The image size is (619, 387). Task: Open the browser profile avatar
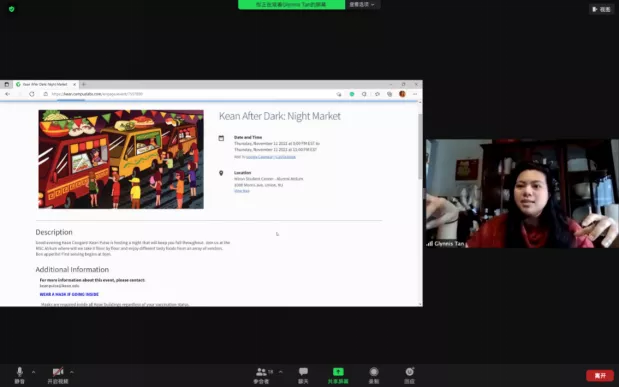(402, 94)
